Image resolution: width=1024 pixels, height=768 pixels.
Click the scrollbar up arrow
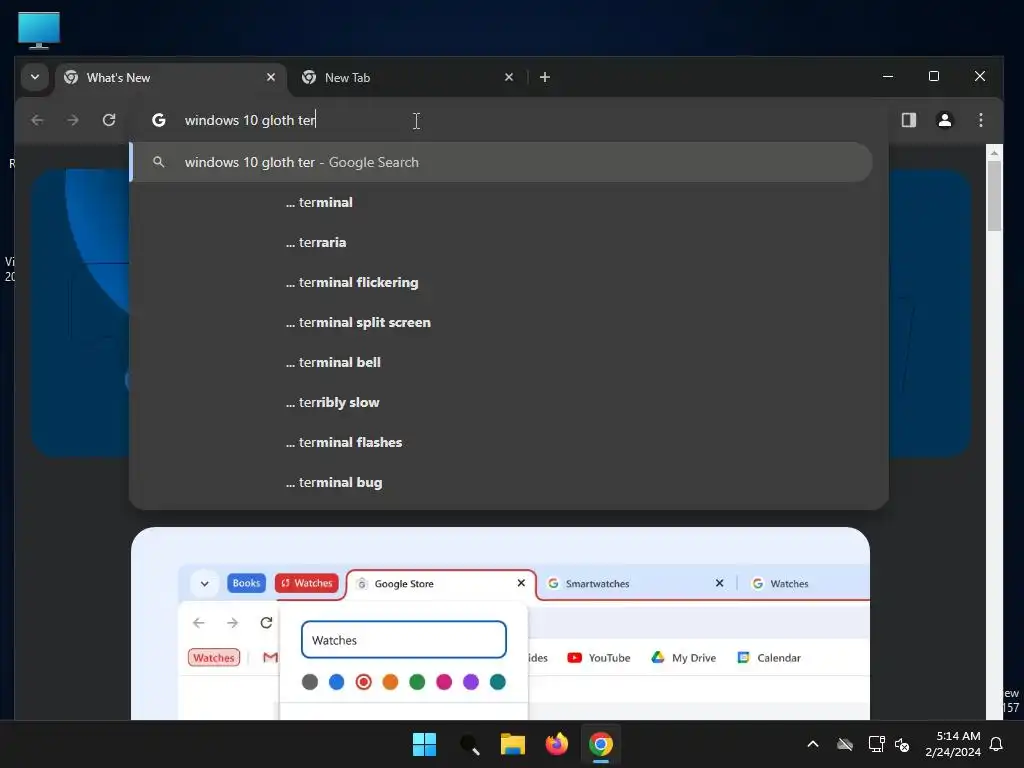[994, 153]
